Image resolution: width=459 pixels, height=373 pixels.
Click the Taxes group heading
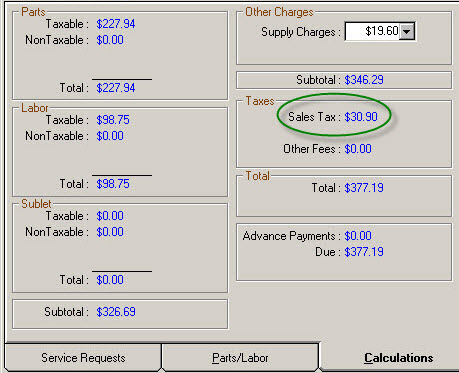(x=260, y=101)
